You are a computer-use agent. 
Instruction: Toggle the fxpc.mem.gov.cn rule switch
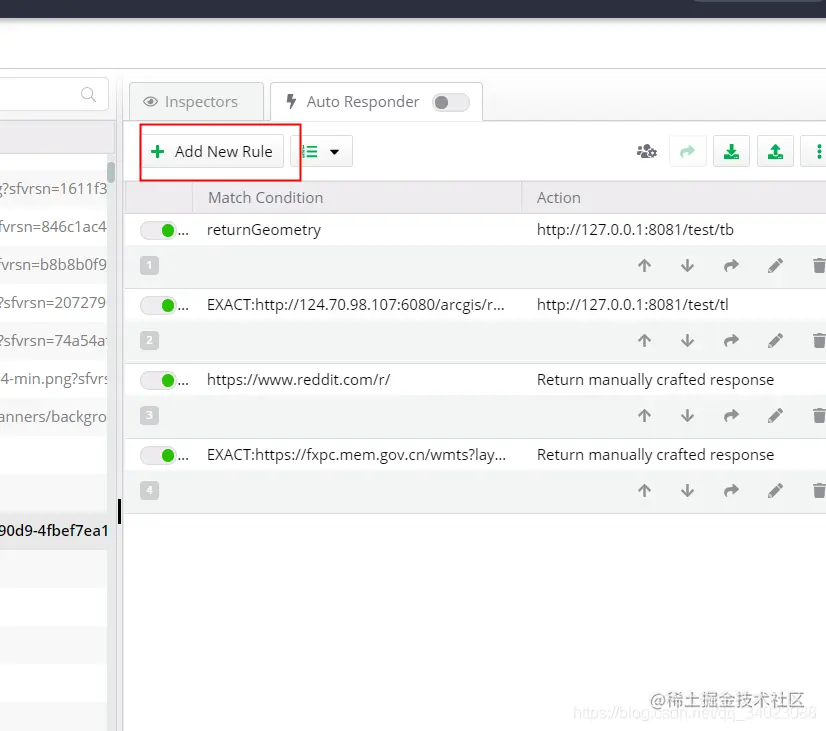point(158,455)
